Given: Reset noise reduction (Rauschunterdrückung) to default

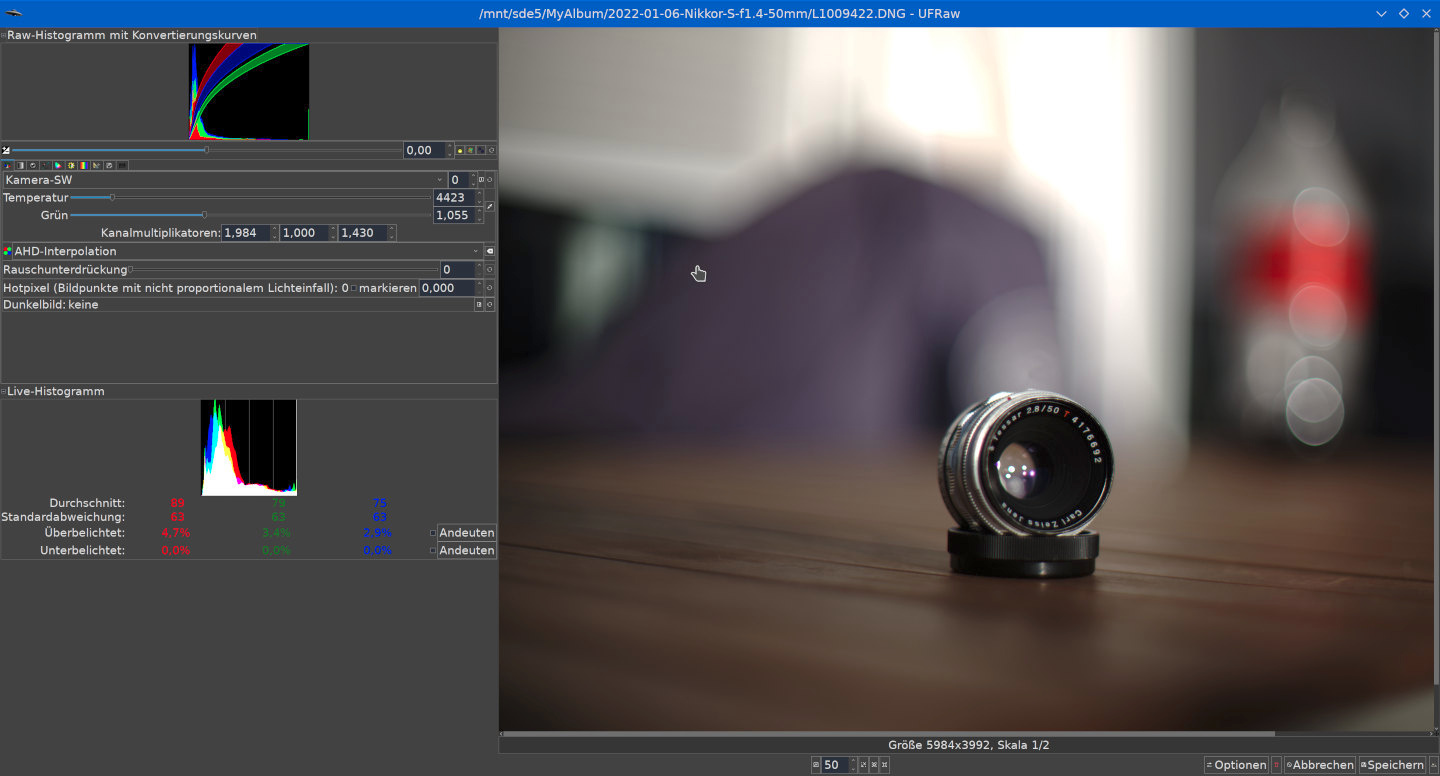Looking at the screenshot, I should (490, 270).
